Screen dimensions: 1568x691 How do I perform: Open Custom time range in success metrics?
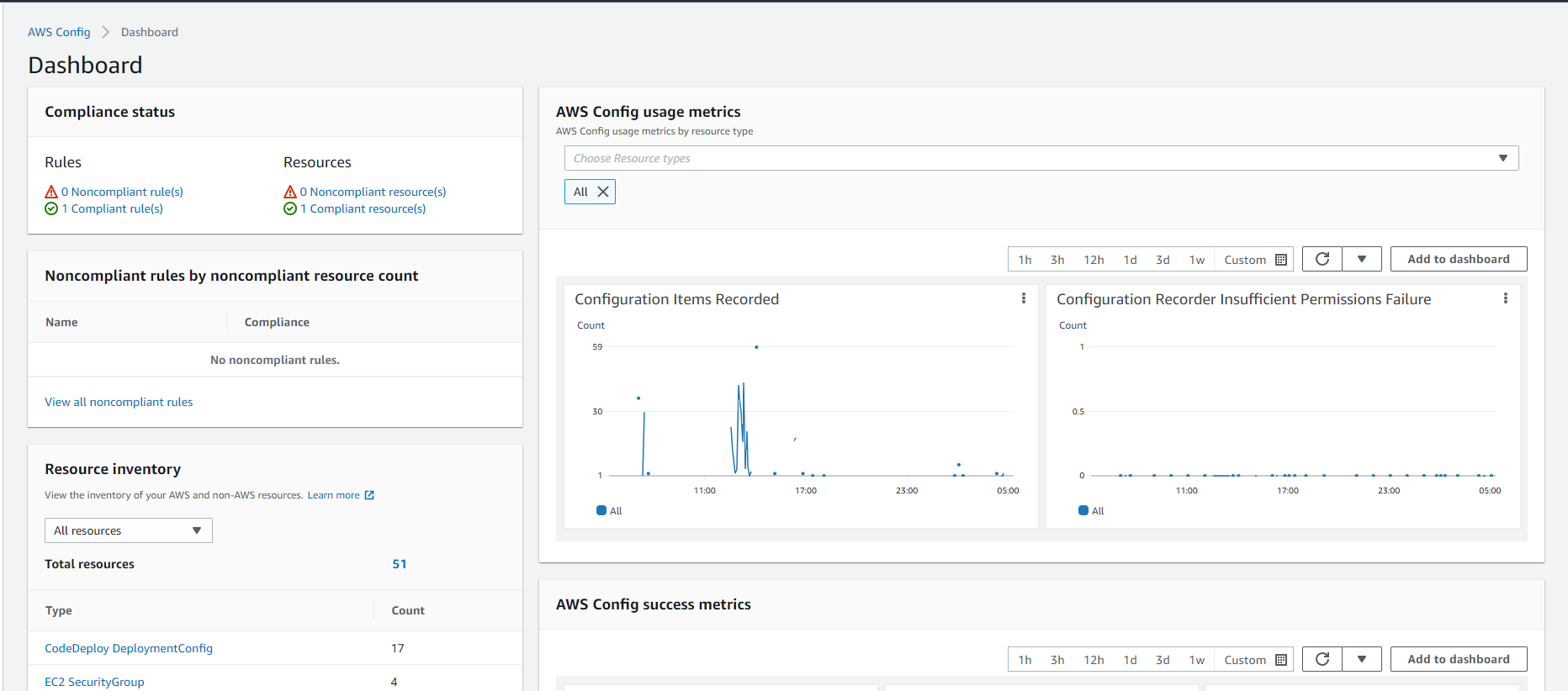pyautogui.click(x=1255, y=660)
